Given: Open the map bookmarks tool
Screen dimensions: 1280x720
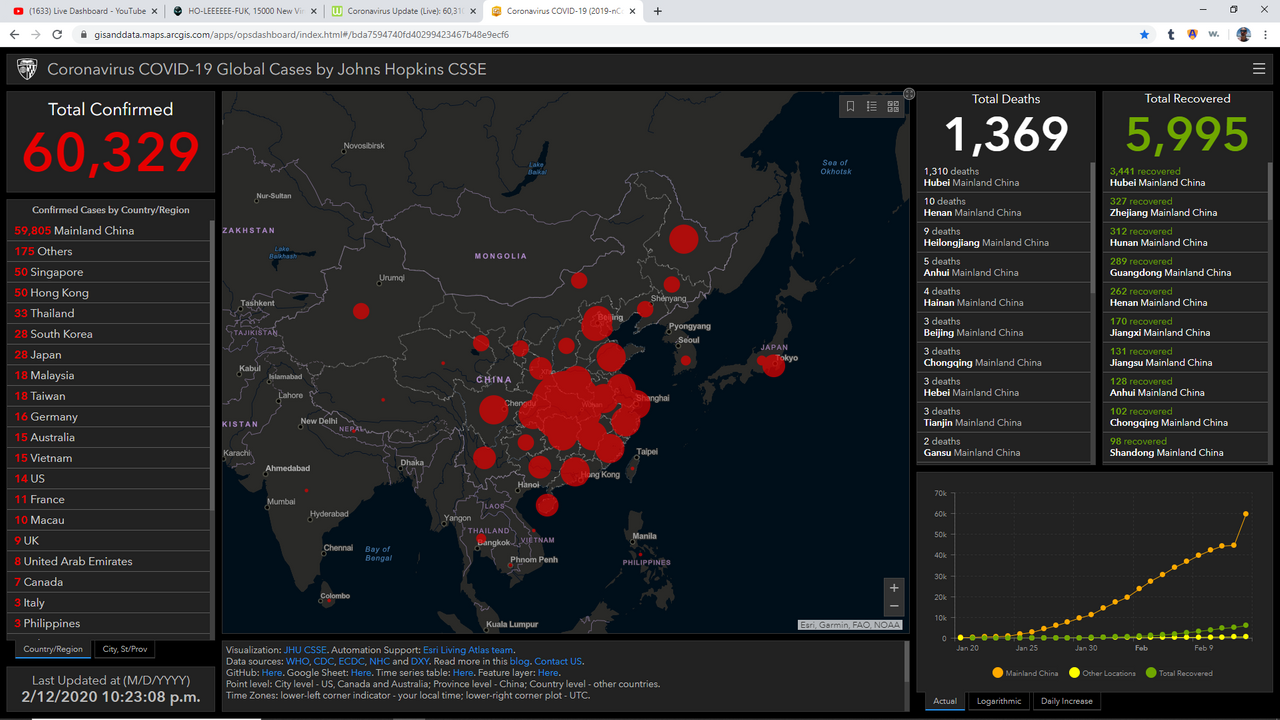Looking at the screenshot, I should click(x=850, y=107).
